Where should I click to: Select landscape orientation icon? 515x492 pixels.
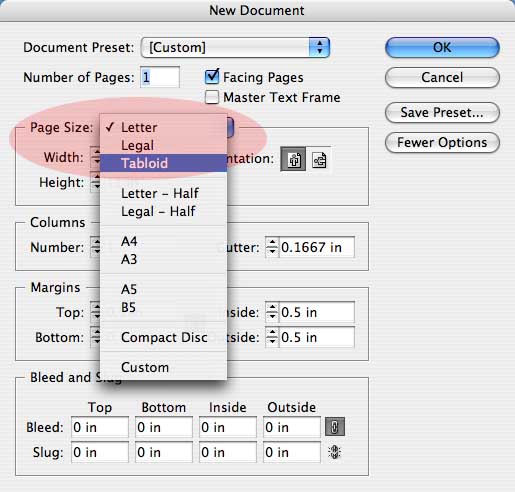(x=319, y=159)
